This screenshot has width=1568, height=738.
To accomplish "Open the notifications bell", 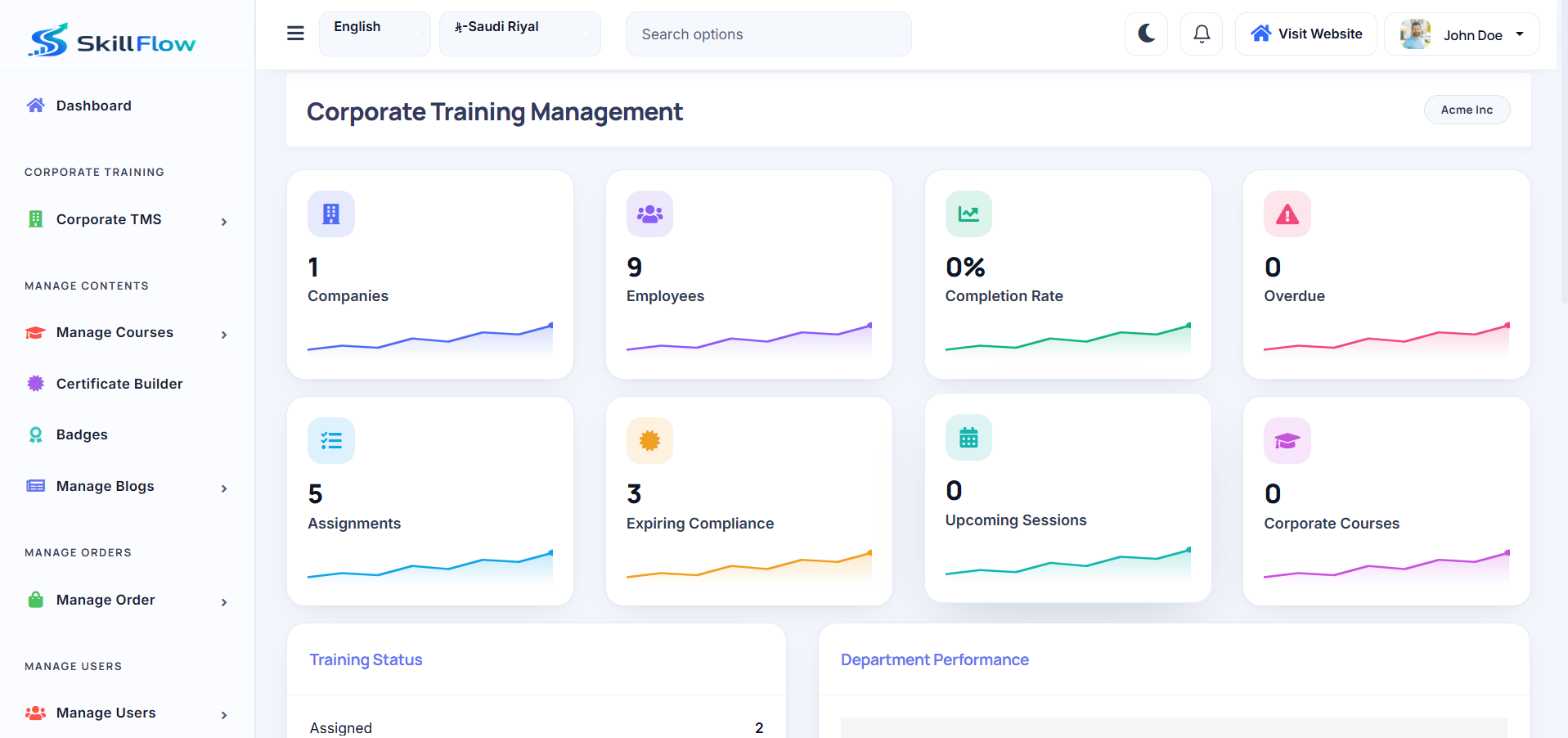I will click(x=1202, y=34).
